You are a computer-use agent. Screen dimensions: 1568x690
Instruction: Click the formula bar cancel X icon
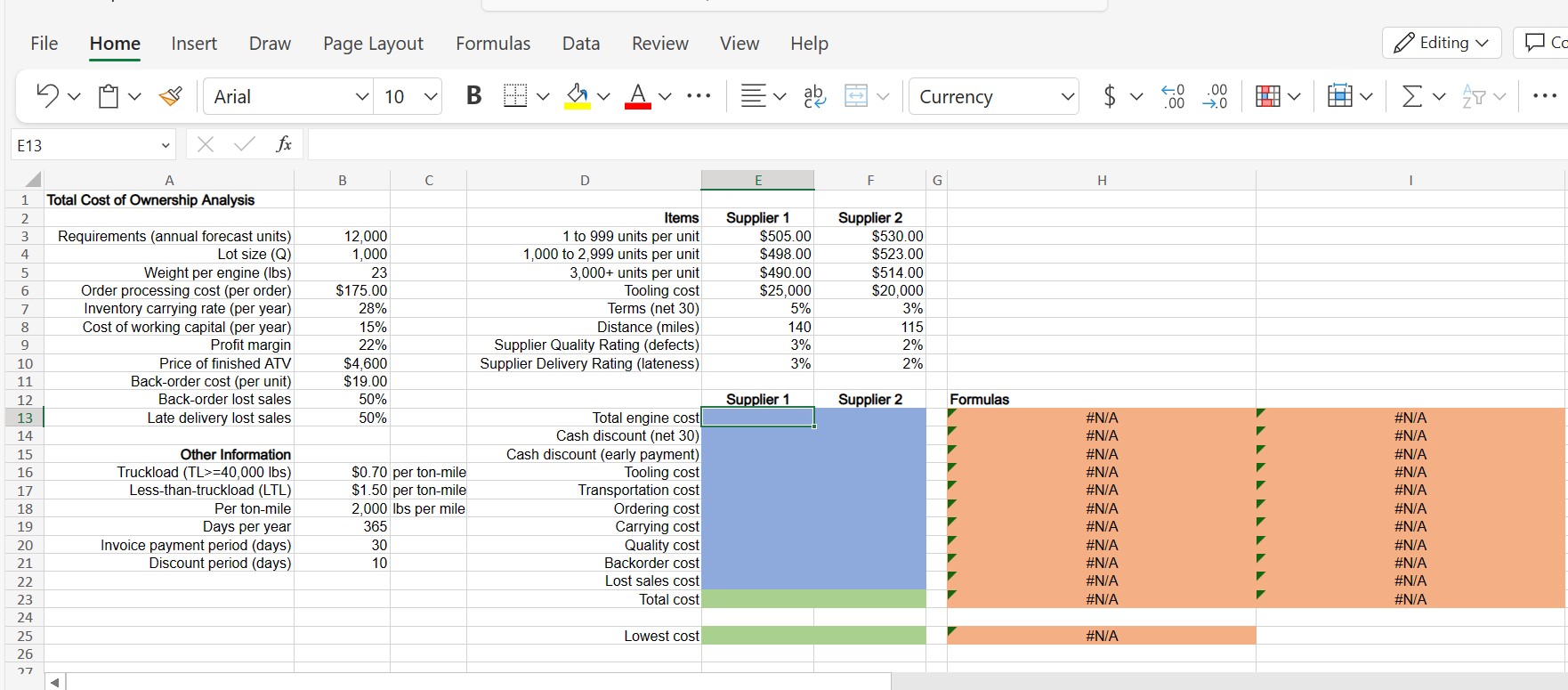206,144
